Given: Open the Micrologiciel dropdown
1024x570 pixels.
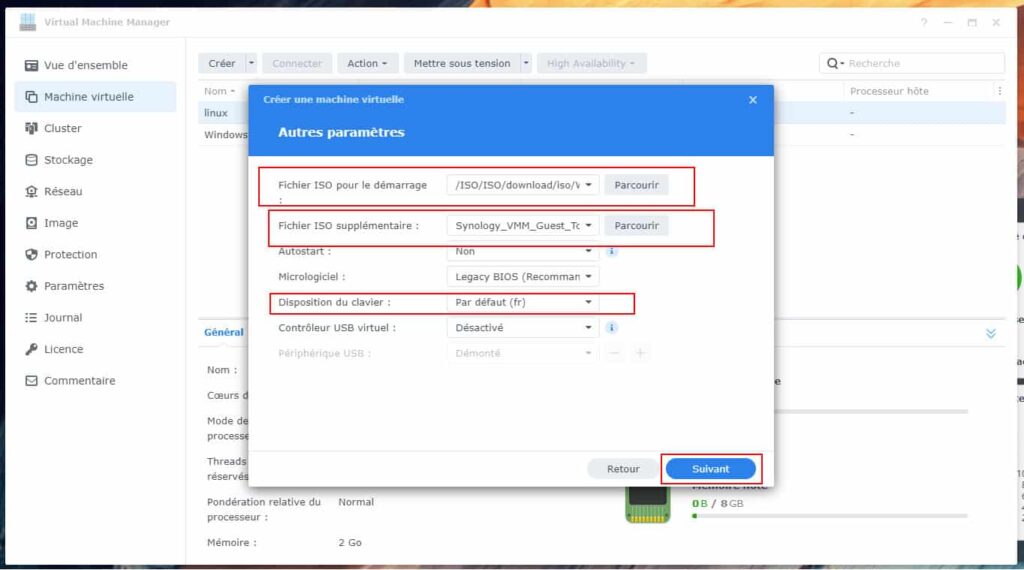Looking at the screenshot, I should (522, 277).
